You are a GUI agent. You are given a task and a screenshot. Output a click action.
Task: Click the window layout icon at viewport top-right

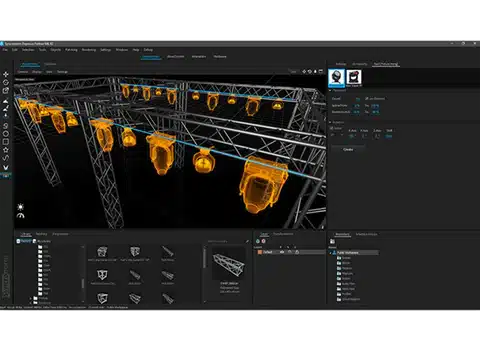[x=321, y=71]
